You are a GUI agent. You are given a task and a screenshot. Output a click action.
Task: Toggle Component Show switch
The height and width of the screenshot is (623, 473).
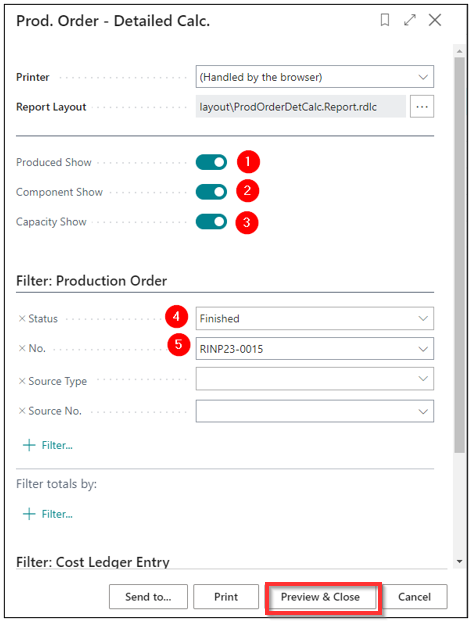[x=211, y=192]
